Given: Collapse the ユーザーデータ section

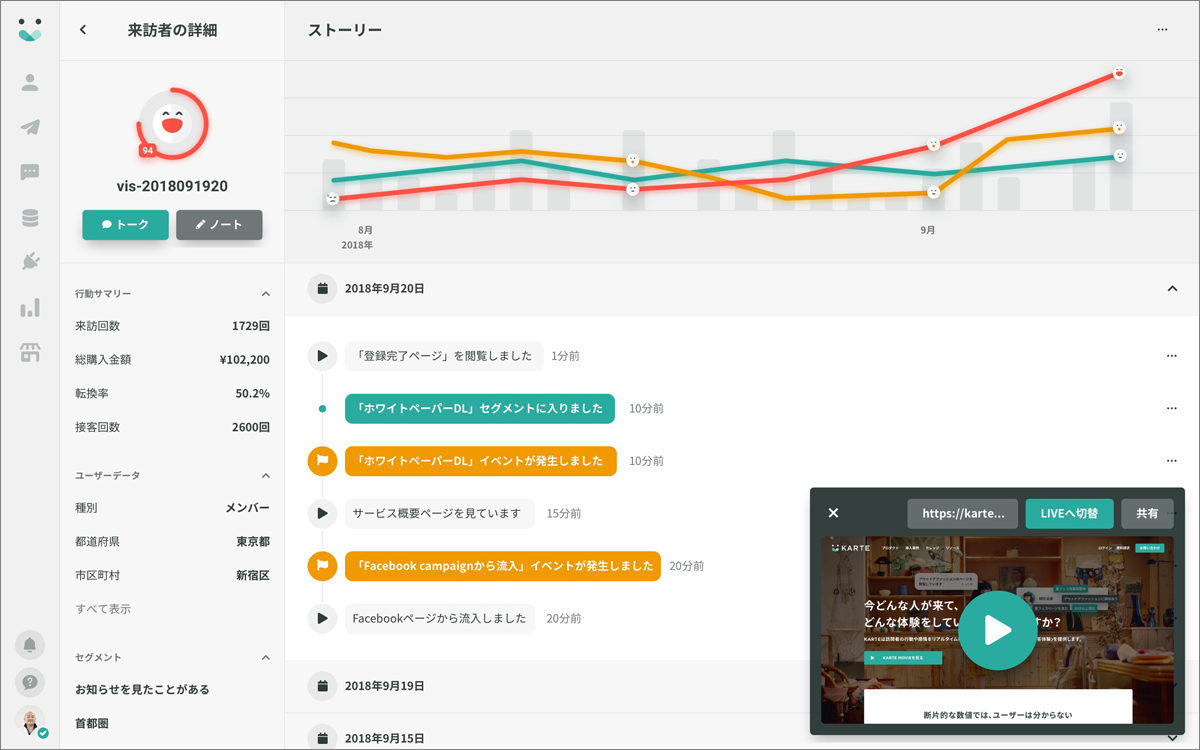Looking at the screenshot, I should click(x=266, y=476).
